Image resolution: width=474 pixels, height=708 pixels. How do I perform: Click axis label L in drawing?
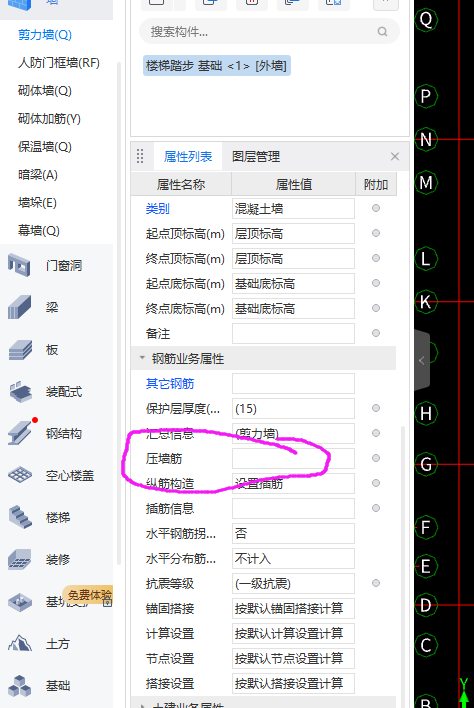click(x=426, y=259)
